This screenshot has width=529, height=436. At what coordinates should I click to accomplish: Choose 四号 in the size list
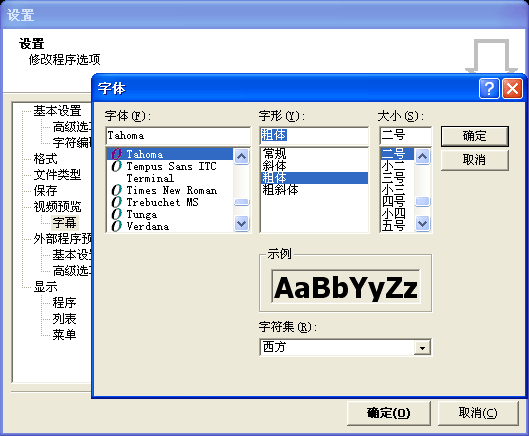(393, 202)
